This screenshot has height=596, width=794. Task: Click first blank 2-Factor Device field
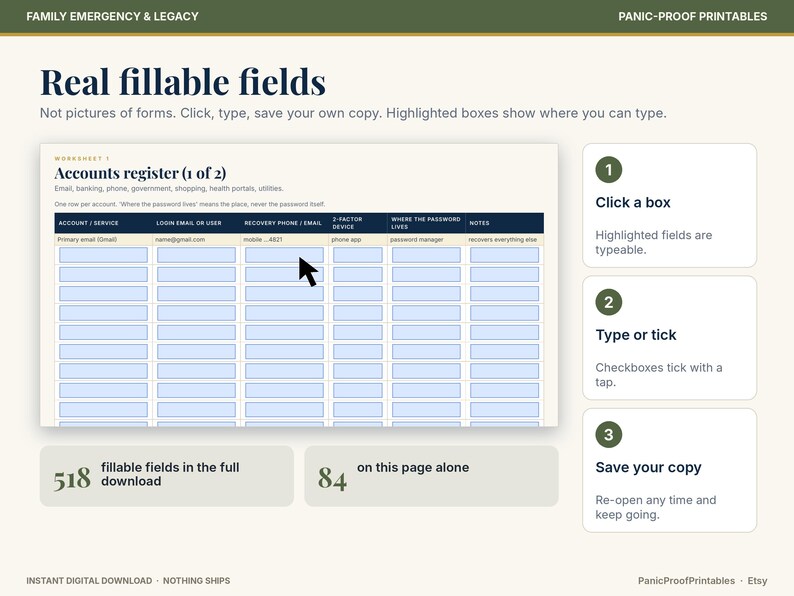pos(358,255)
